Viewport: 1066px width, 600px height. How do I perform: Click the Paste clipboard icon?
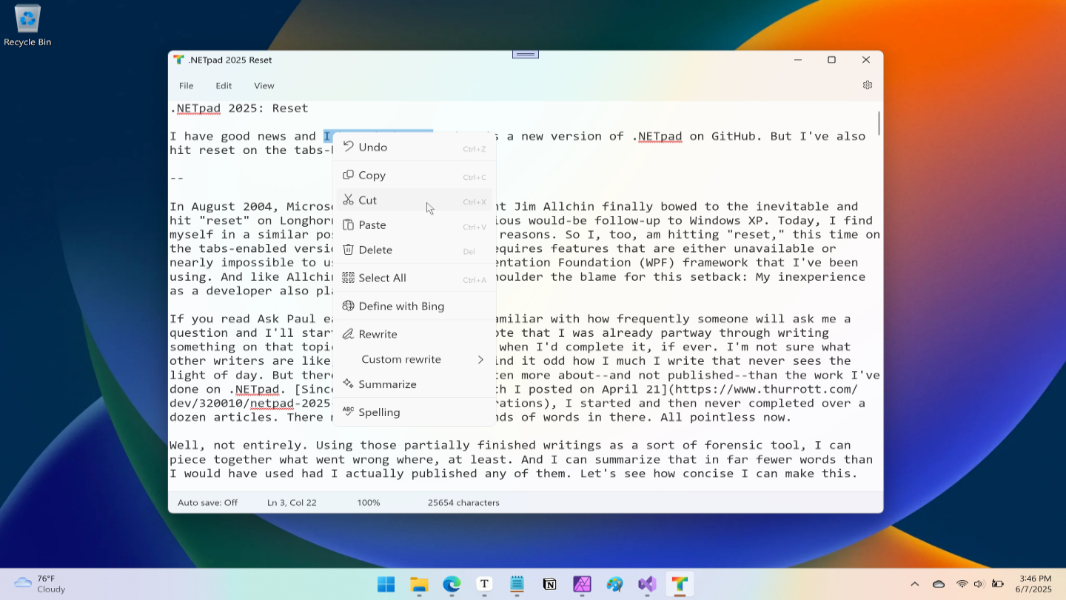click(x=348, y=225)
